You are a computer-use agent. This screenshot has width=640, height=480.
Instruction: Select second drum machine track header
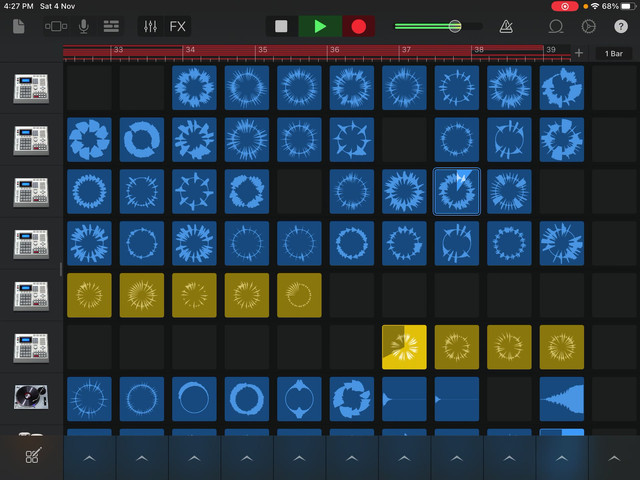tap(31, 140)
